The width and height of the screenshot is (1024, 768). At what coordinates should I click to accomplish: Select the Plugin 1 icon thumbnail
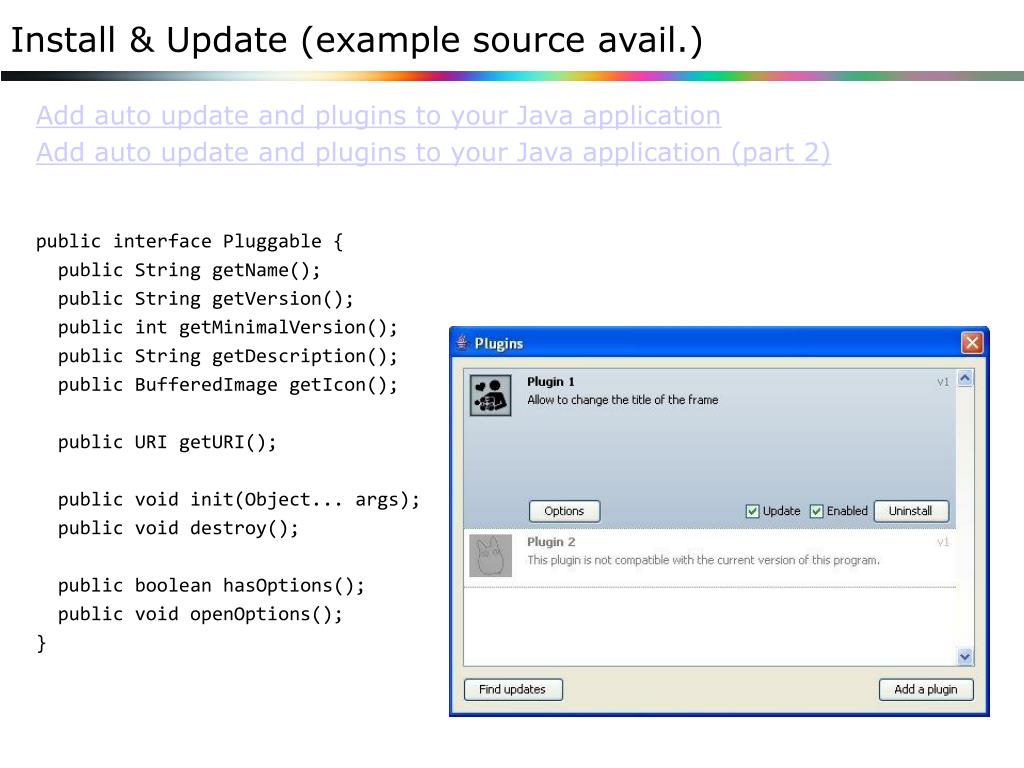click(x=490, y=395)
